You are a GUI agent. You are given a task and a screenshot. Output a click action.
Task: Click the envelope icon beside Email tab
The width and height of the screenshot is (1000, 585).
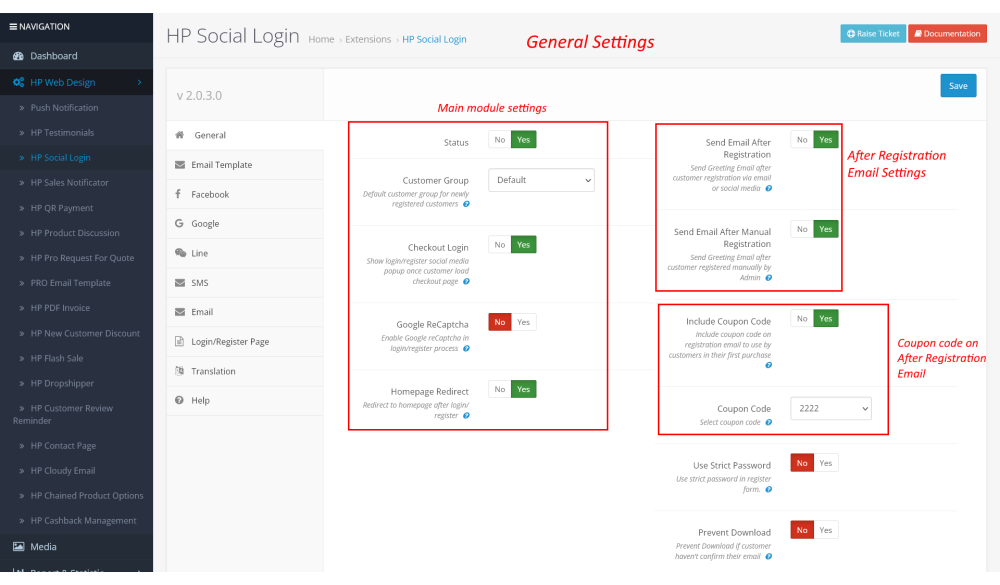[x=180, y=312]
